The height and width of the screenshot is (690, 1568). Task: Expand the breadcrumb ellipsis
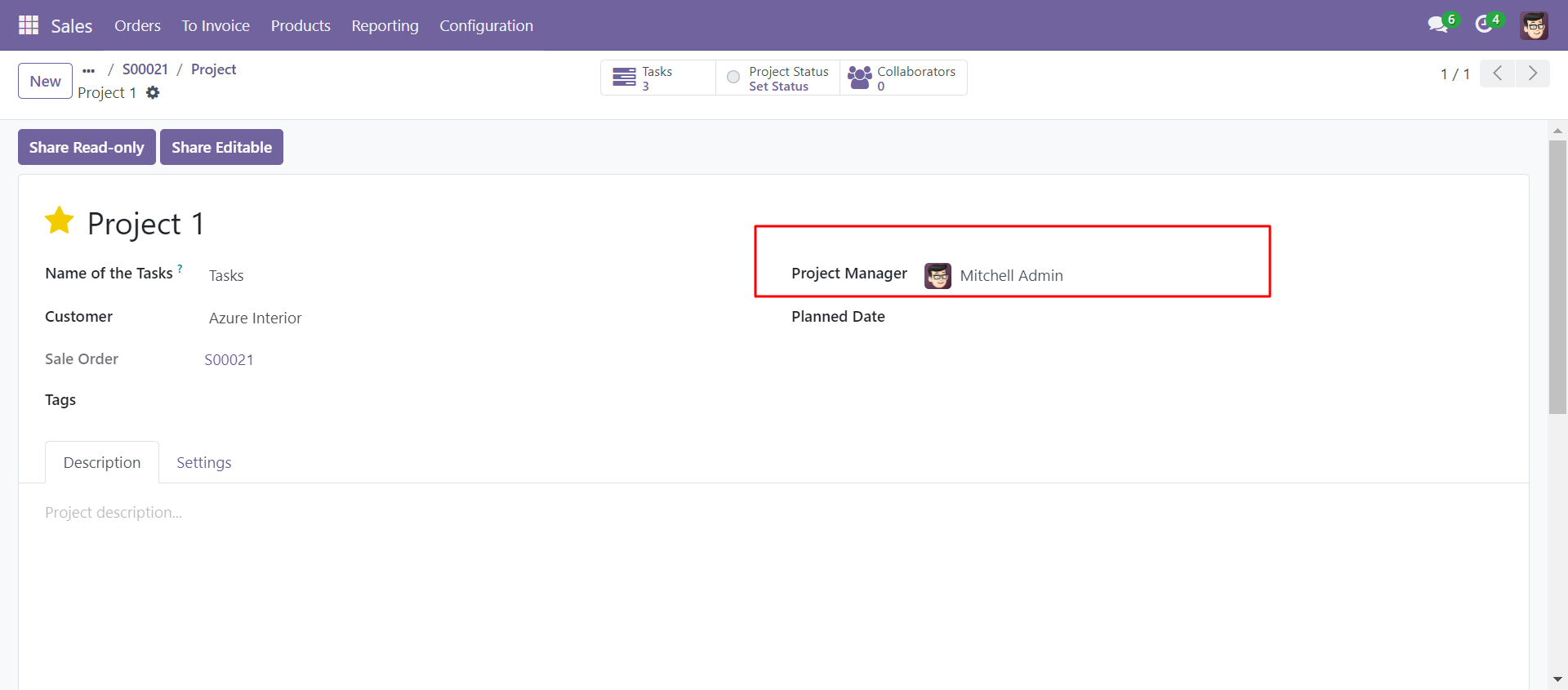(89, 70)
